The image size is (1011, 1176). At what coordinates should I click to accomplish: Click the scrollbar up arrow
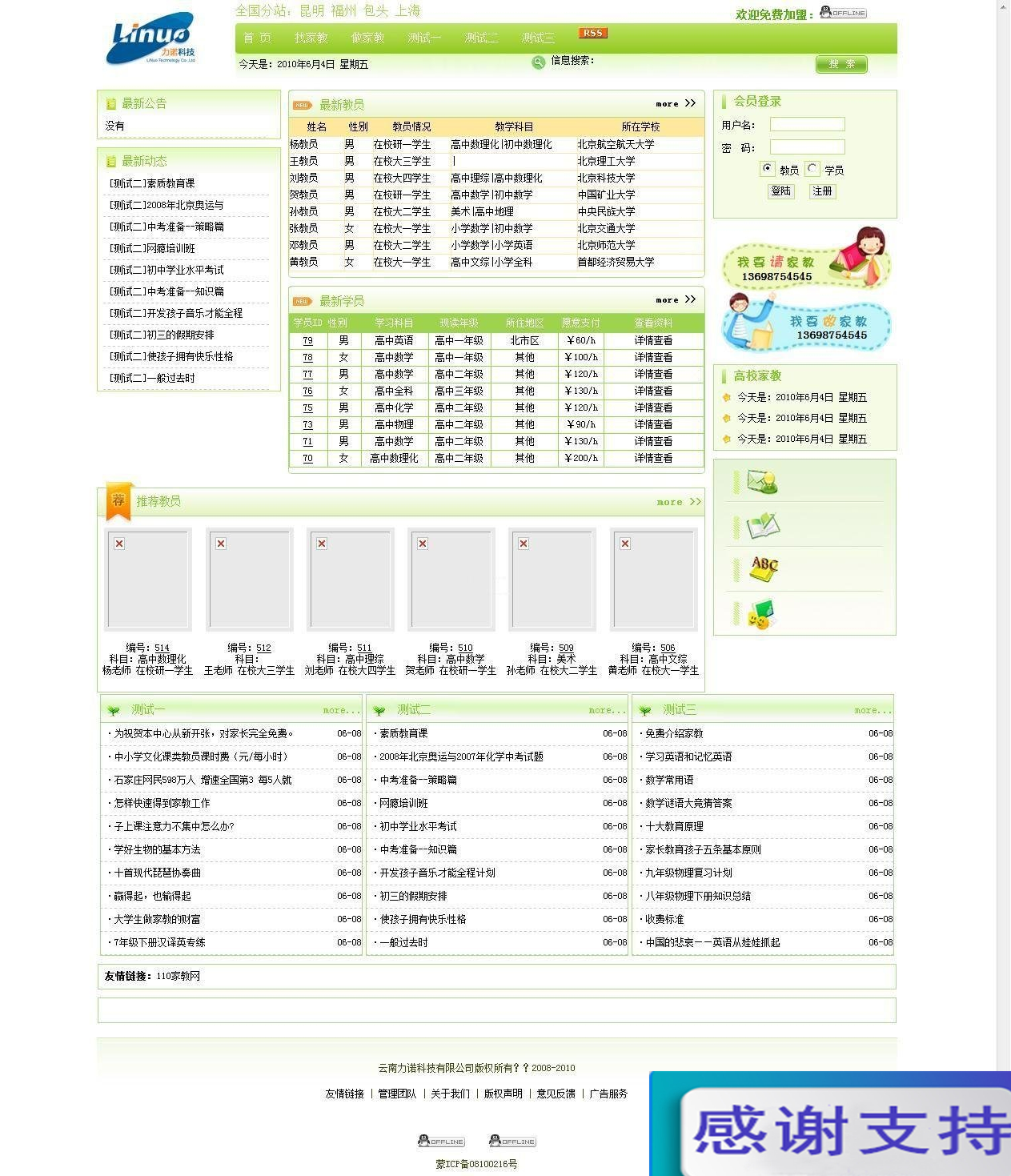point(1004,6)
